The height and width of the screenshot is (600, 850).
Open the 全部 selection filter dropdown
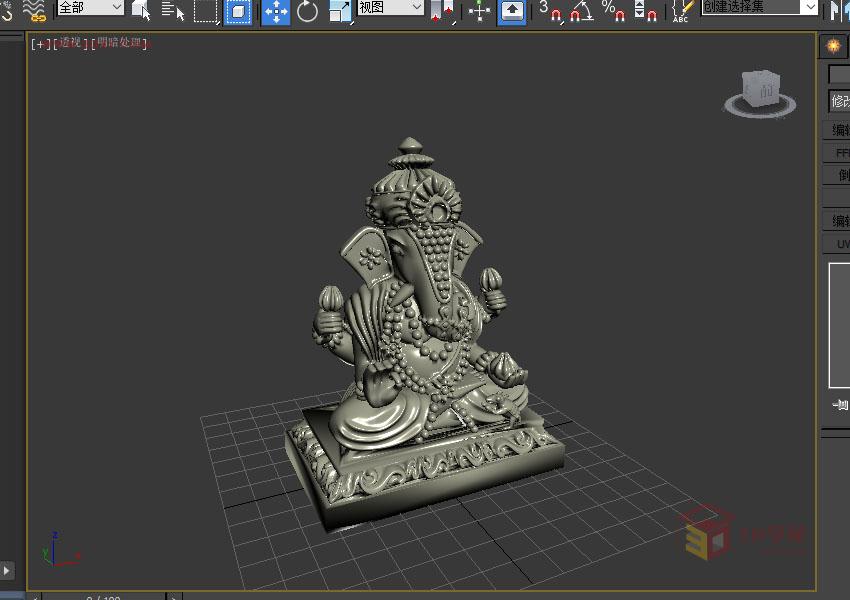point(88,7)
